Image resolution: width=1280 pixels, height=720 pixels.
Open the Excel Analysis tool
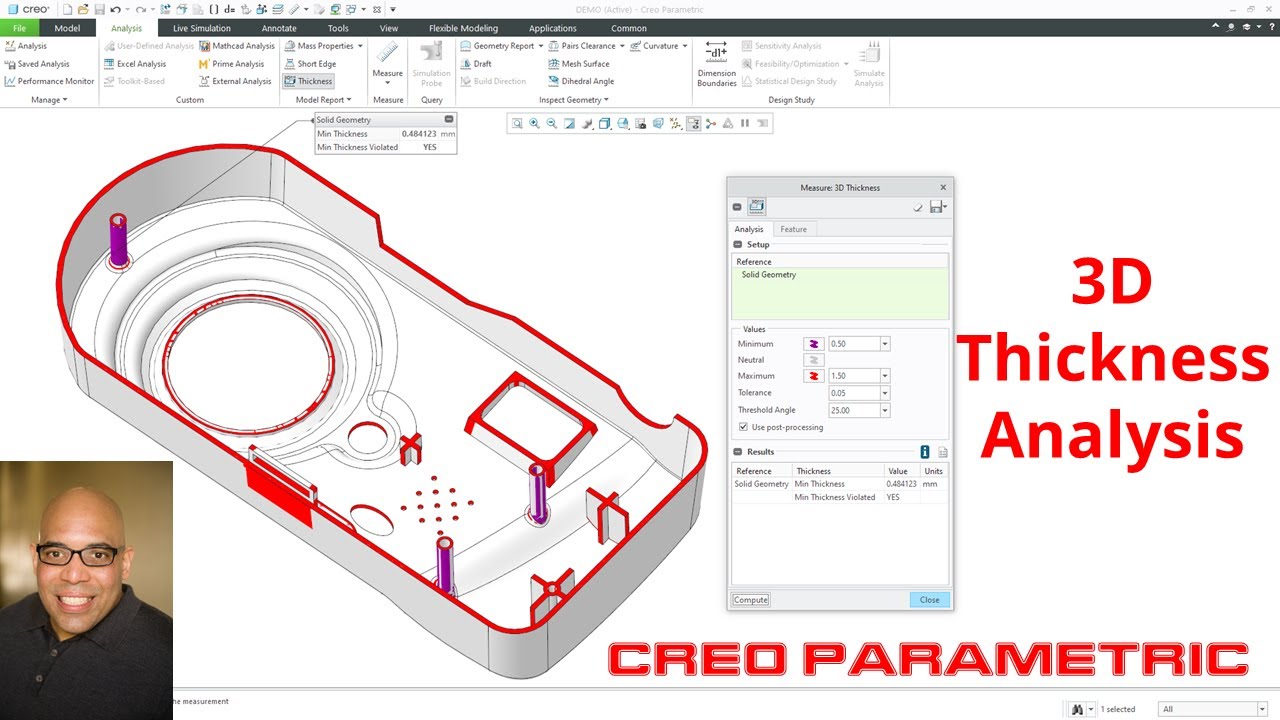point(135,63)
